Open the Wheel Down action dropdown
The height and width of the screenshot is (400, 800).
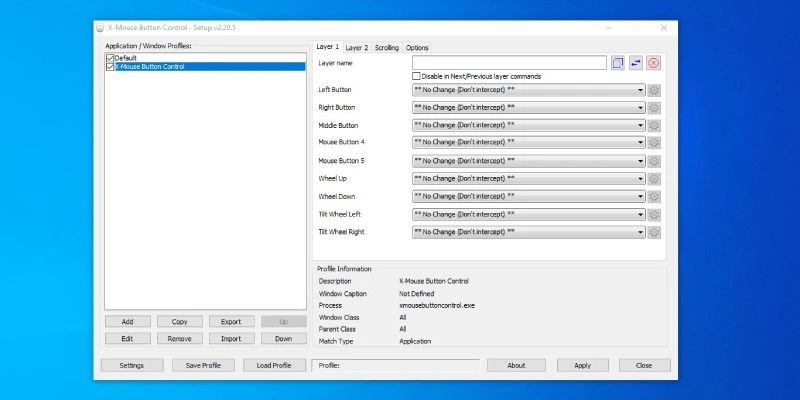(528, 197)
